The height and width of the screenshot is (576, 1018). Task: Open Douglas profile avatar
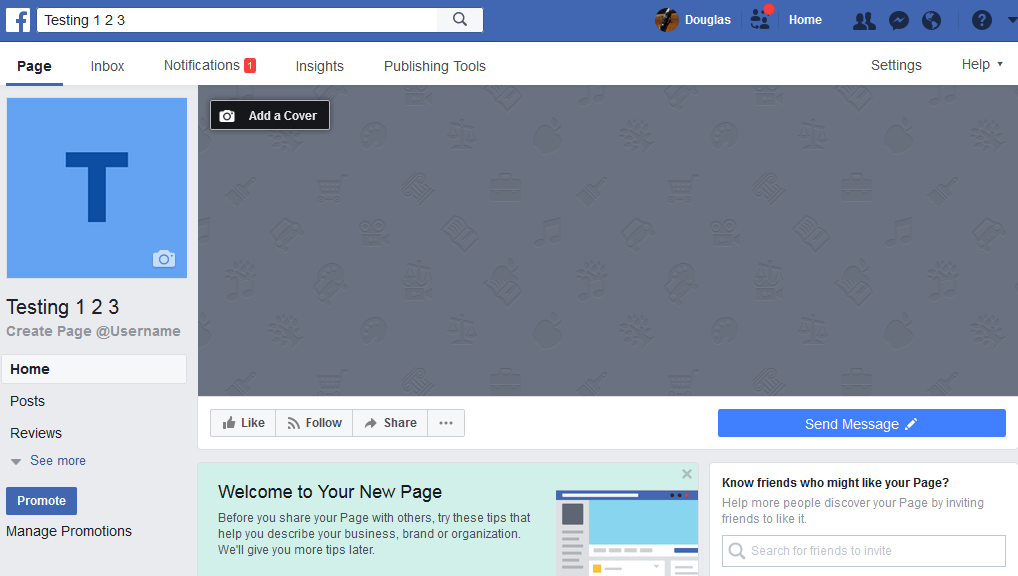(666, 20)
